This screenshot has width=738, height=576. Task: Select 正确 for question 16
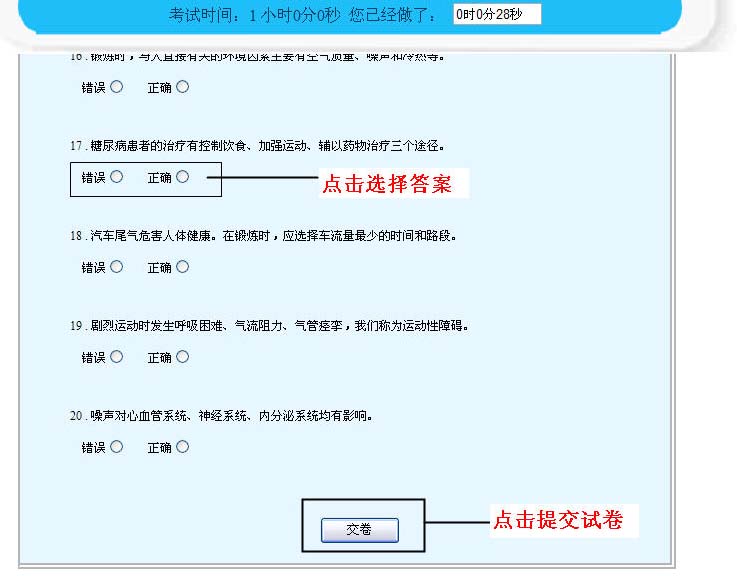pyautogui.click(x=182, y=87)
